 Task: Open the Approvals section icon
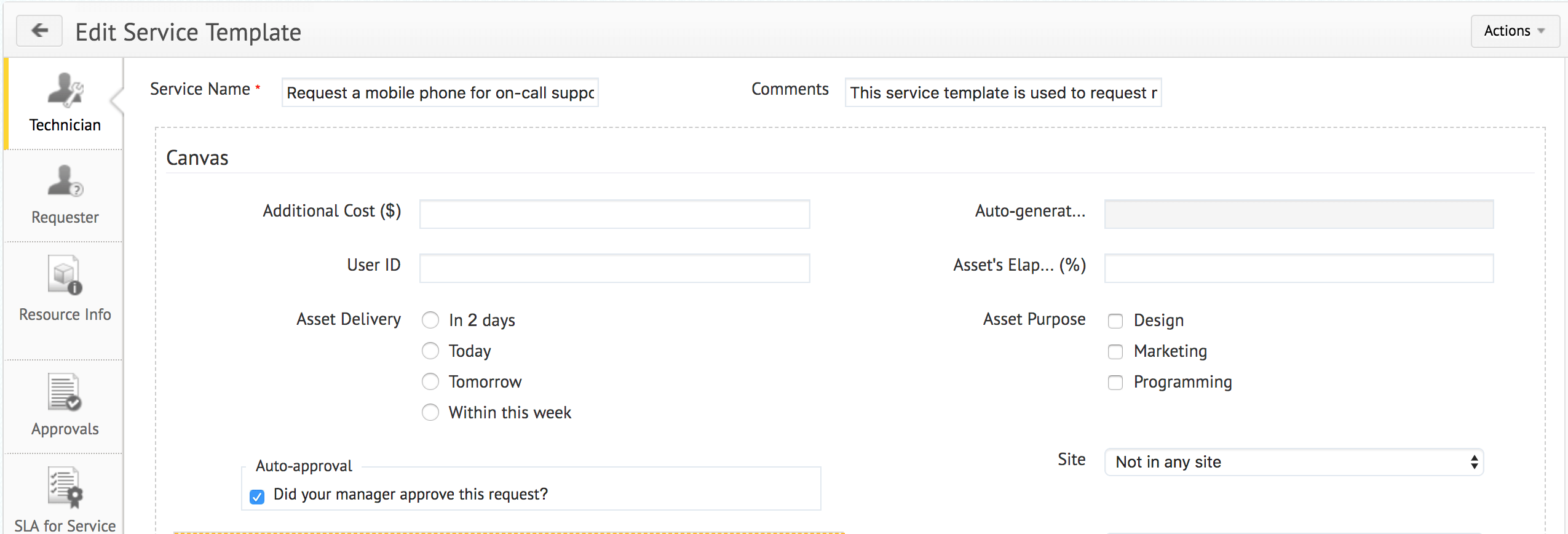tap(65, 392)
